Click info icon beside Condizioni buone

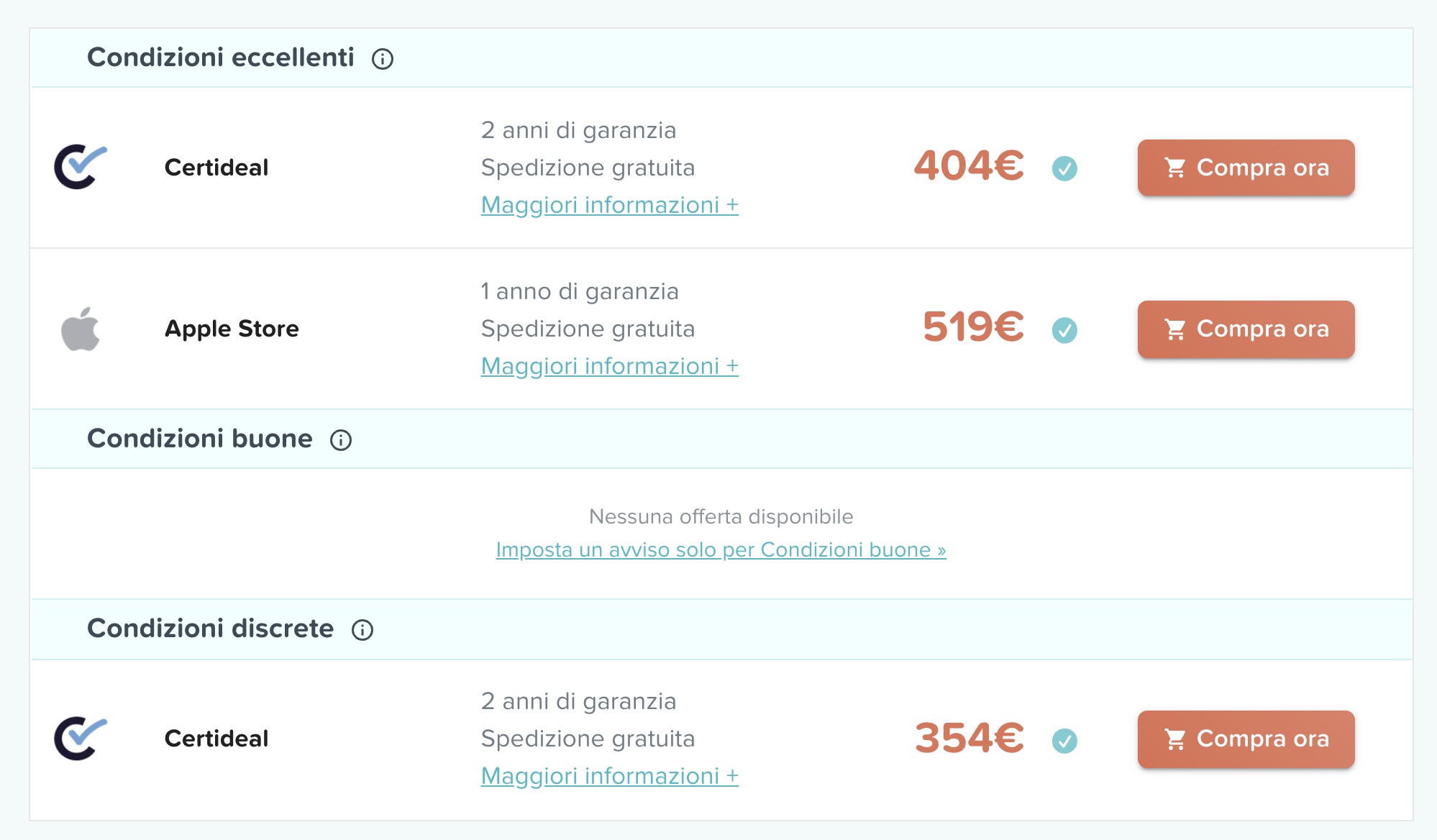(341, 440)
